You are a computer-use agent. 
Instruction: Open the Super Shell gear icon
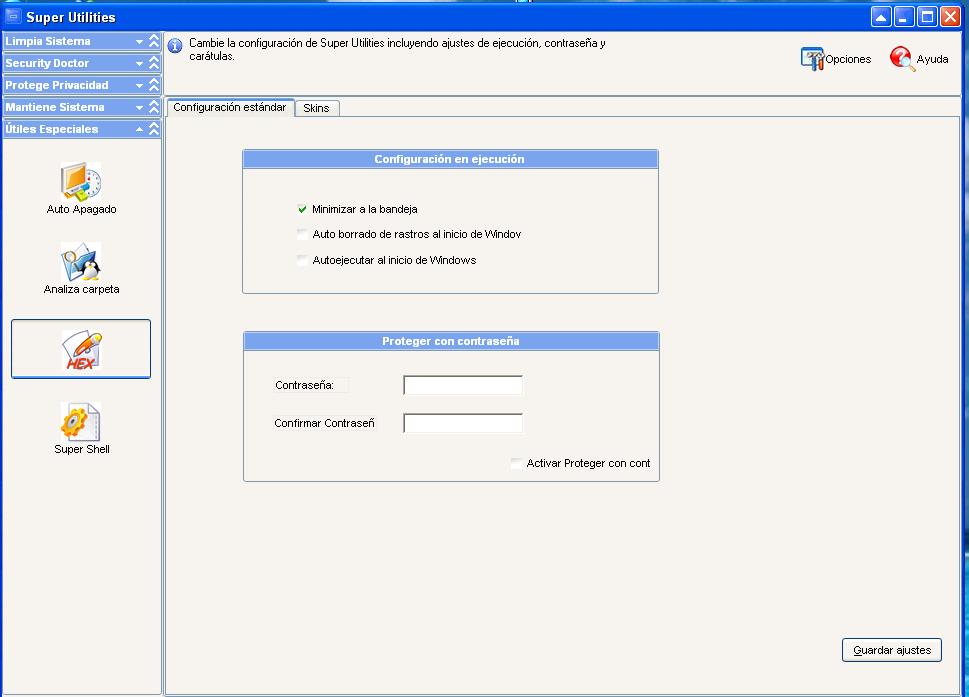click(x=80, y=421)
